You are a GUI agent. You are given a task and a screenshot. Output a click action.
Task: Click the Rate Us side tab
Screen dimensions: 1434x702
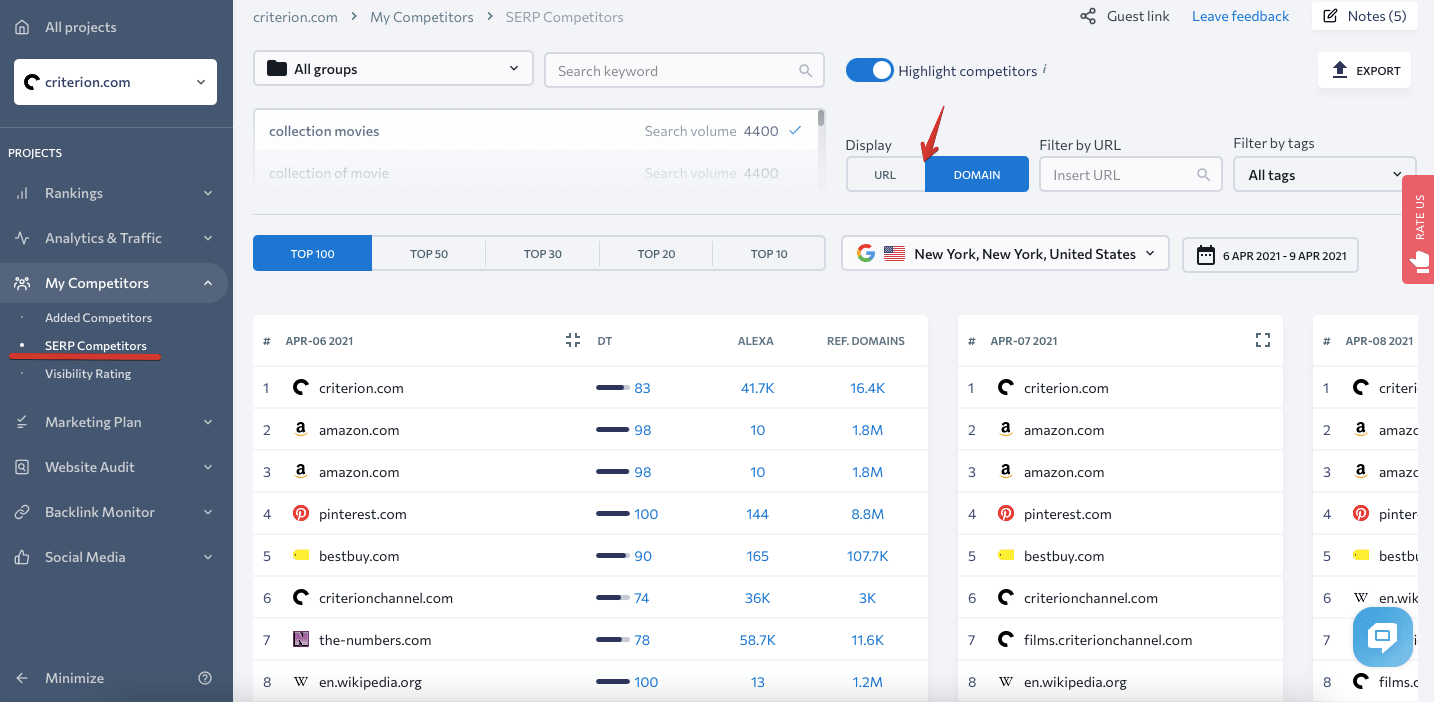[1418, 229]
